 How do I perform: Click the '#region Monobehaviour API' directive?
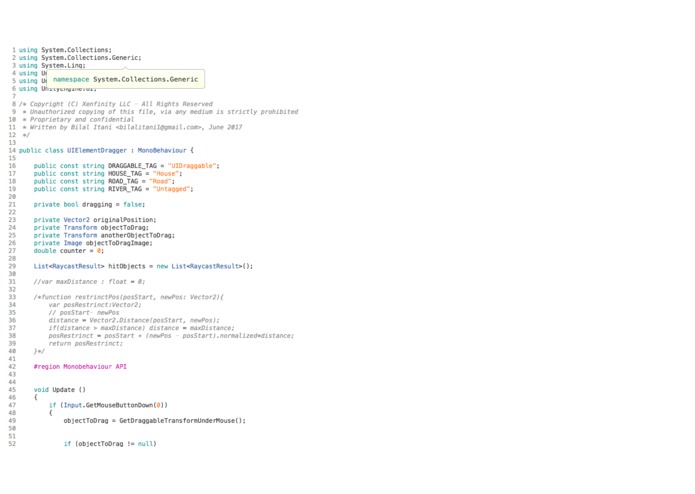80,367
